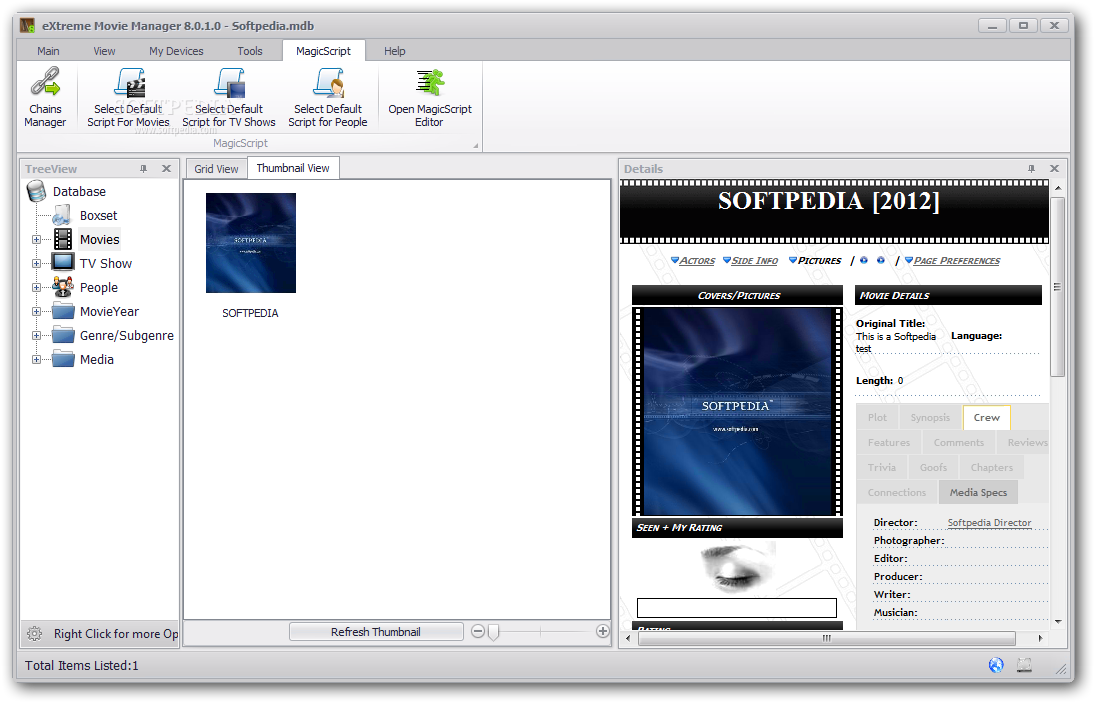Open the Help ribbon tab
The width and height of the screenshot is (1095, 703).
pos(395,51)
